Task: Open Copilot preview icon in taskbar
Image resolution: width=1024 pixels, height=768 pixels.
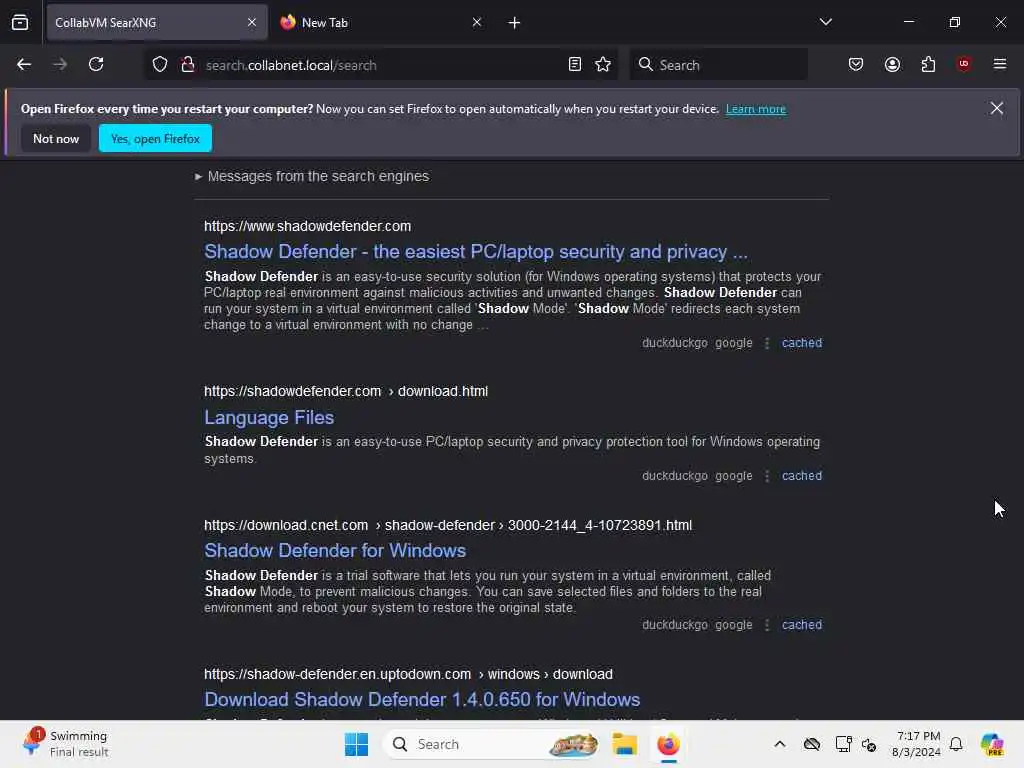Action: pos(992,744)
